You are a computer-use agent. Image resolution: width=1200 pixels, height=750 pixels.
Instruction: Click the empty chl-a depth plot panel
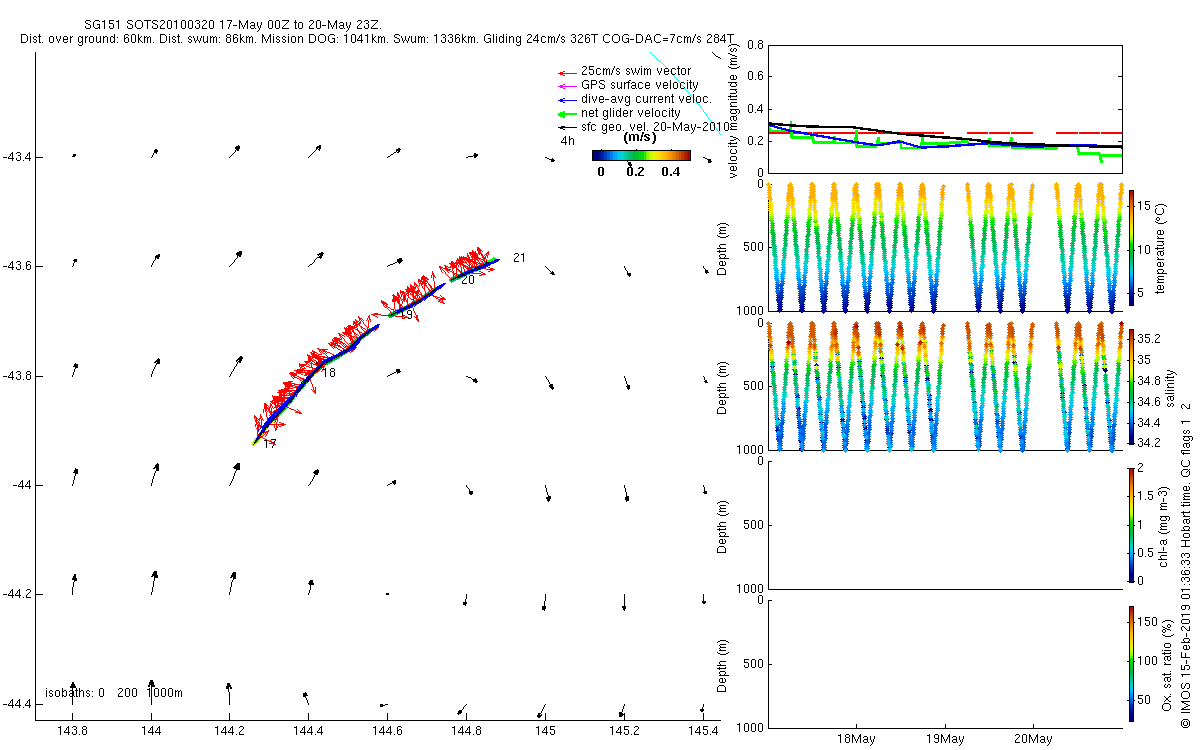tap(945, 525)
